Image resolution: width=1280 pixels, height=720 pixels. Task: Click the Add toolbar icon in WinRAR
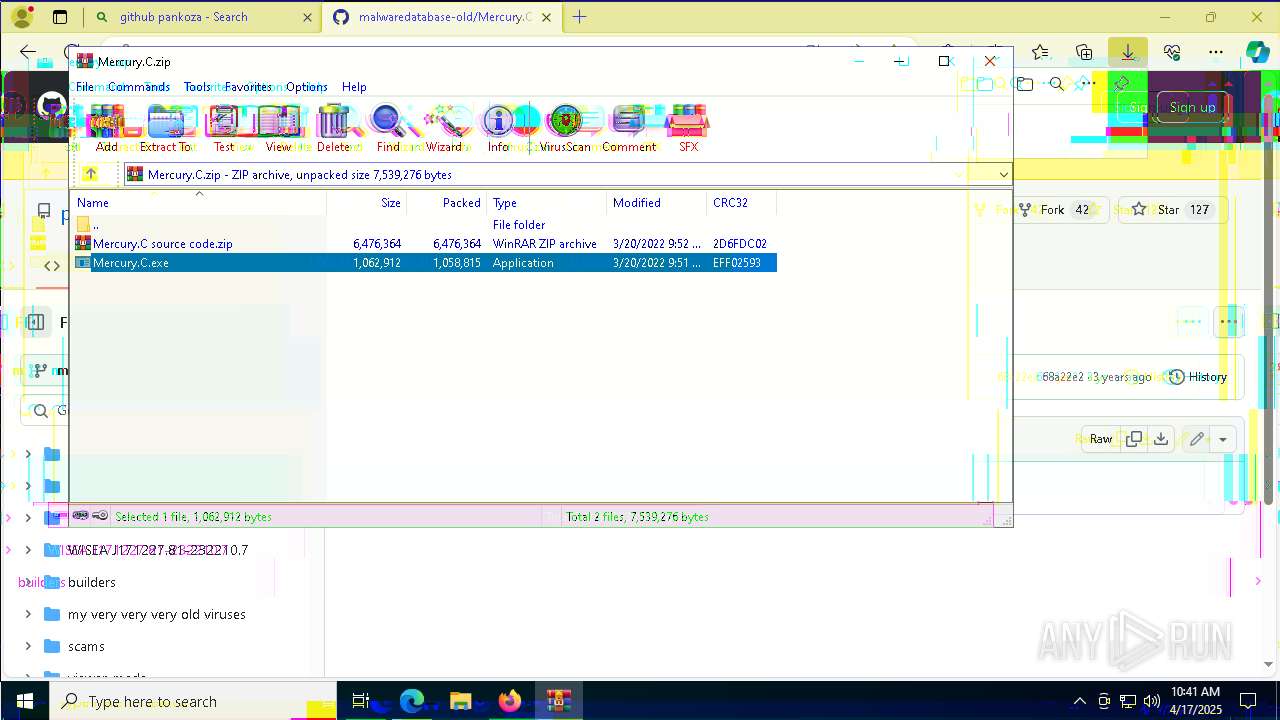point(106,128)
